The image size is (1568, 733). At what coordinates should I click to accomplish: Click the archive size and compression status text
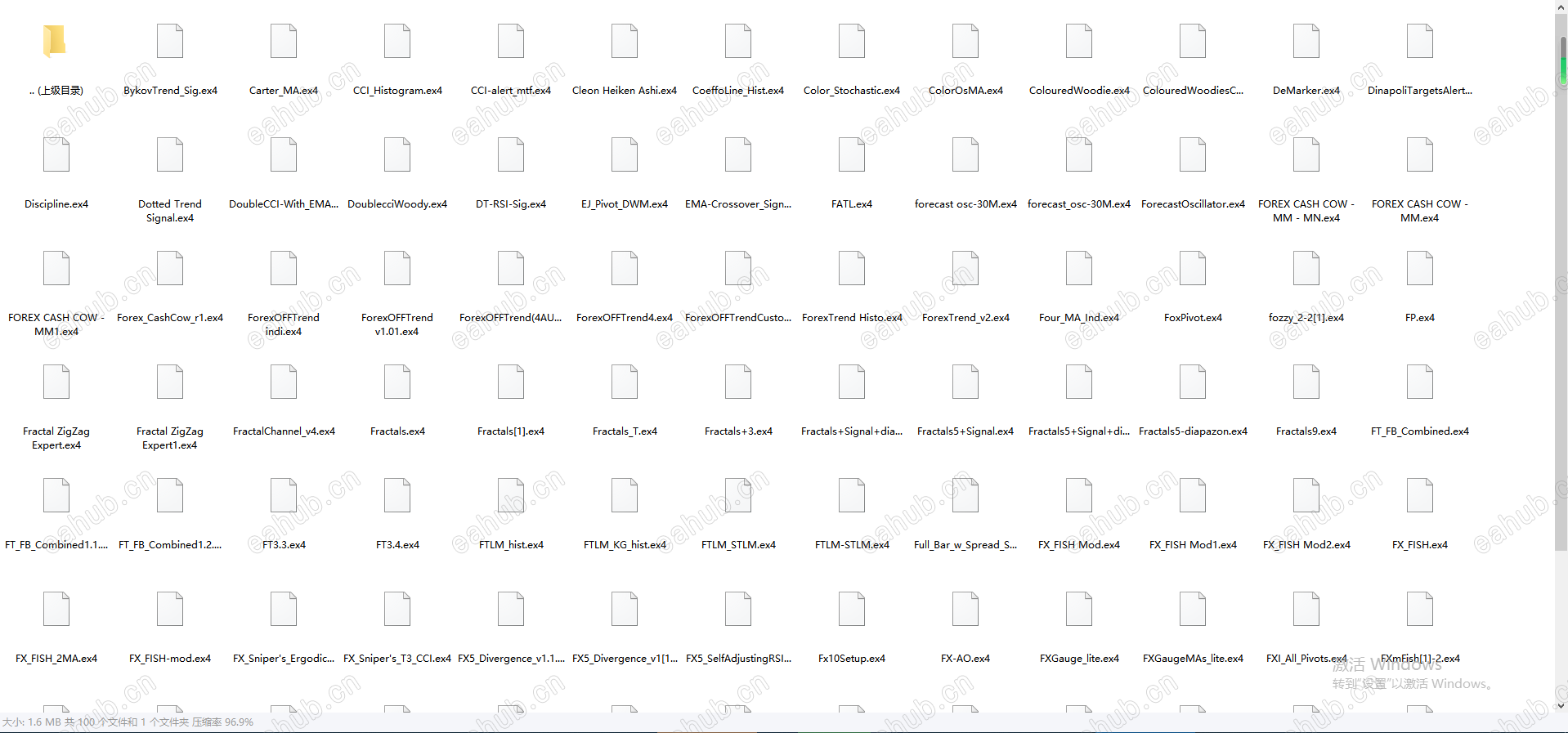coord(128,722)
